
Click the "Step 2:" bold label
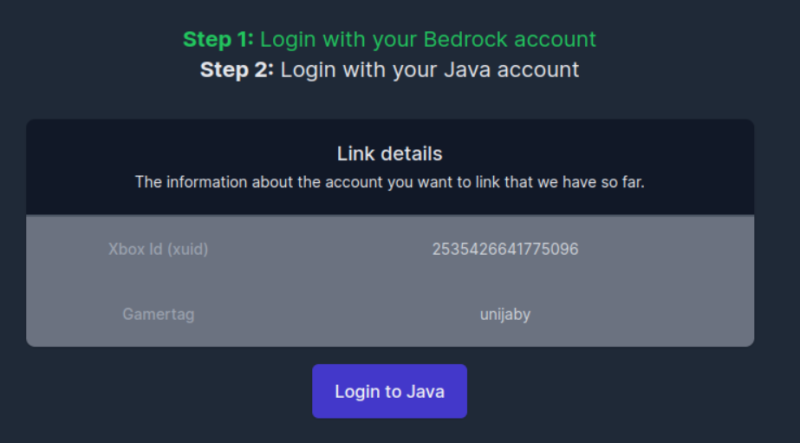(x=236, y=70)
